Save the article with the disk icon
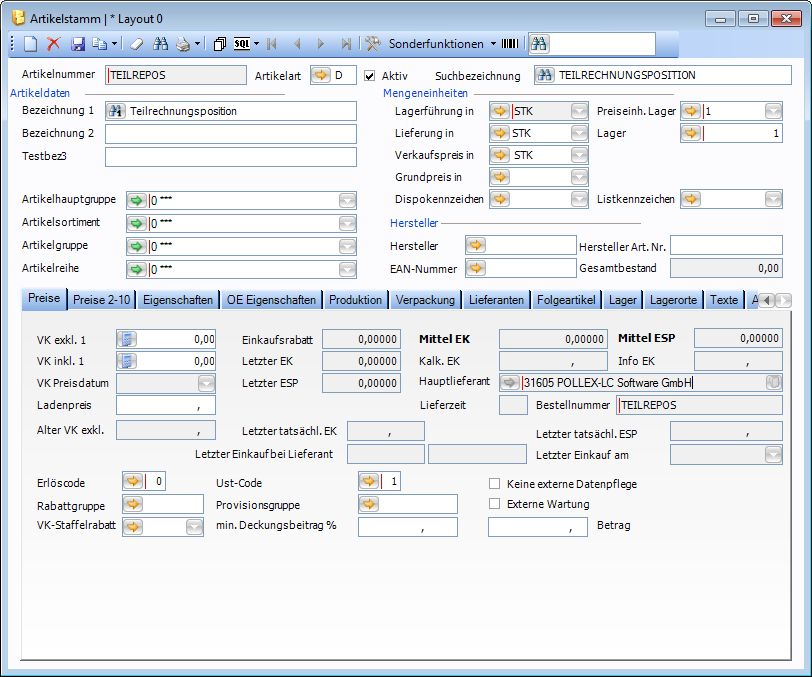Viewport: 812px width, 677px height. [76, 44]
